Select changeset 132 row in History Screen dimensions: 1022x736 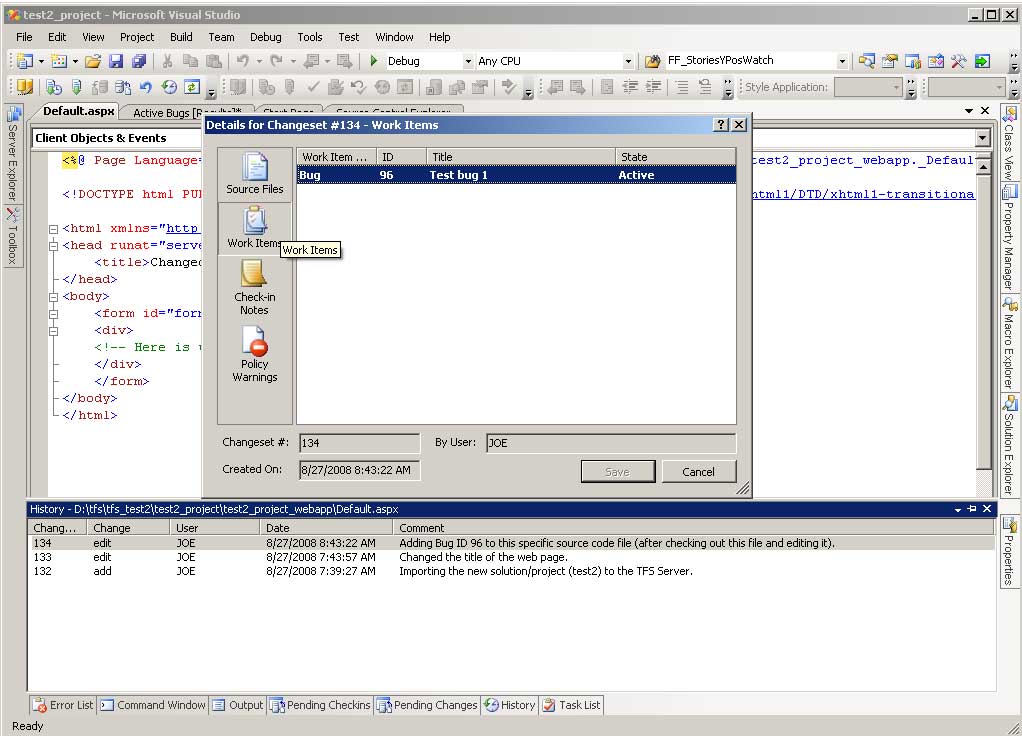pos(512,571)
